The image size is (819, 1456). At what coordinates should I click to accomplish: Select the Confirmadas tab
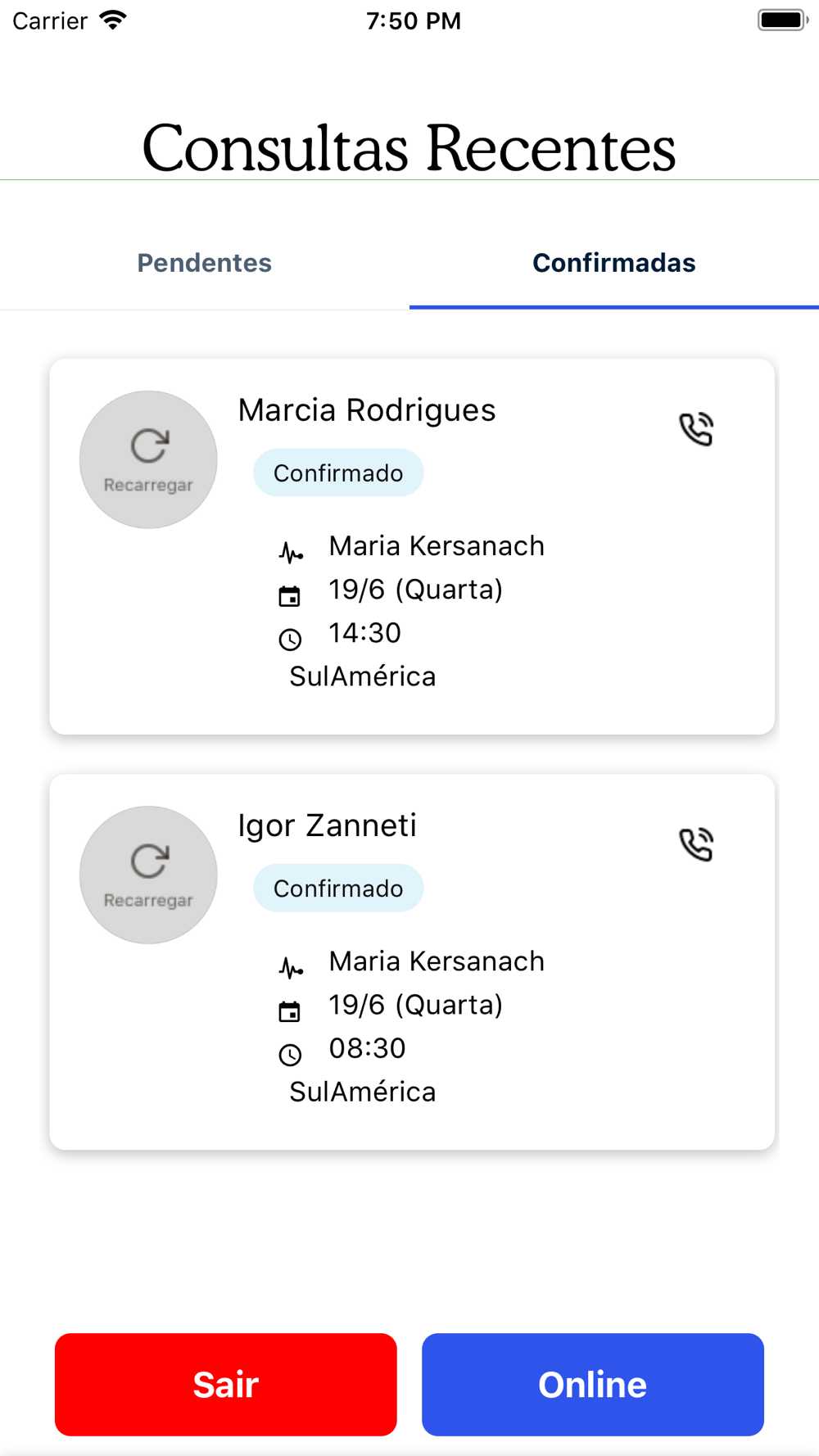[614, 263]
